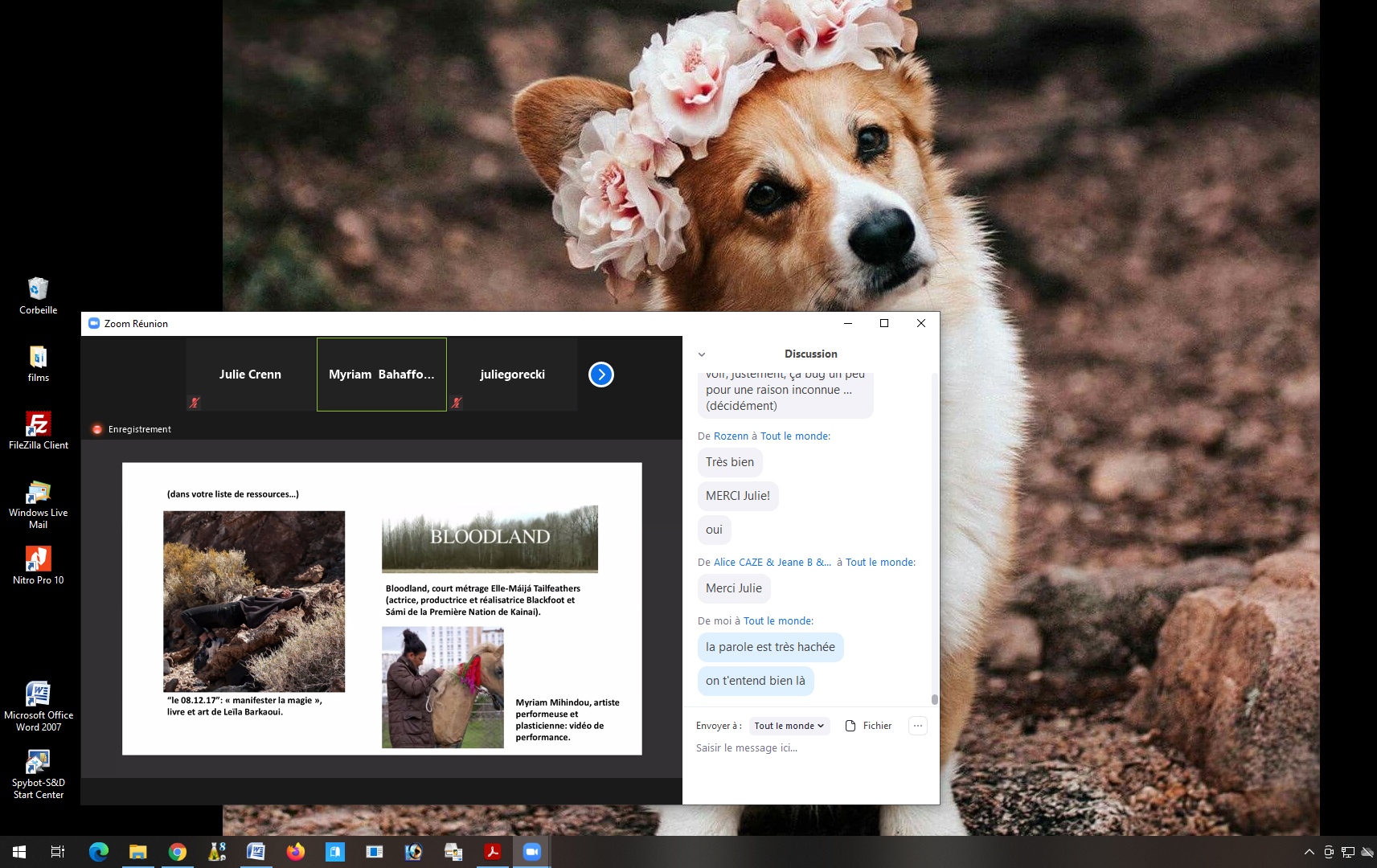Click 'Alice CAZE & Jeane B' sender name
This screenshot has height=868, width=1377.
point(772,563)
